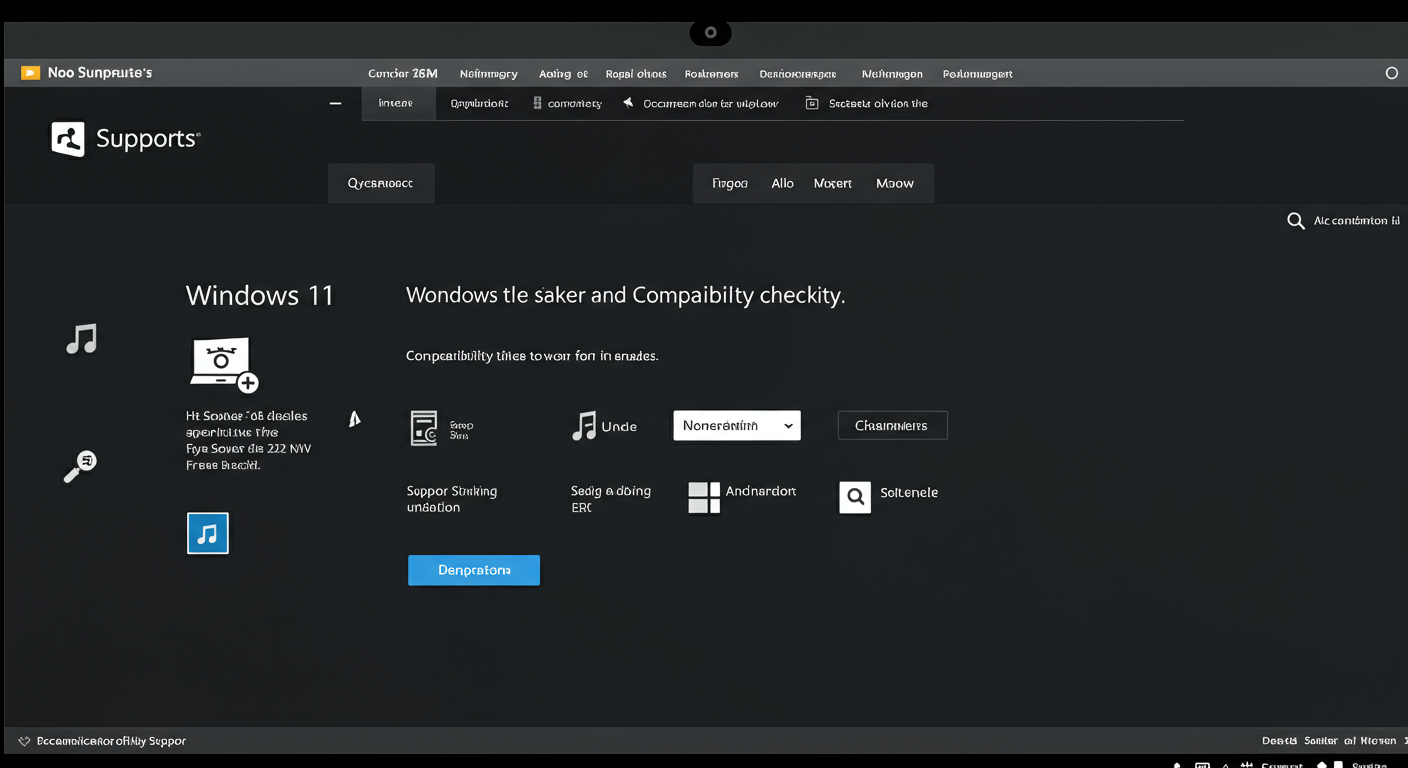Click the icon before 'comontaty' tab
This screenshot has width=1408, height=768.
[x=538, y=103]
